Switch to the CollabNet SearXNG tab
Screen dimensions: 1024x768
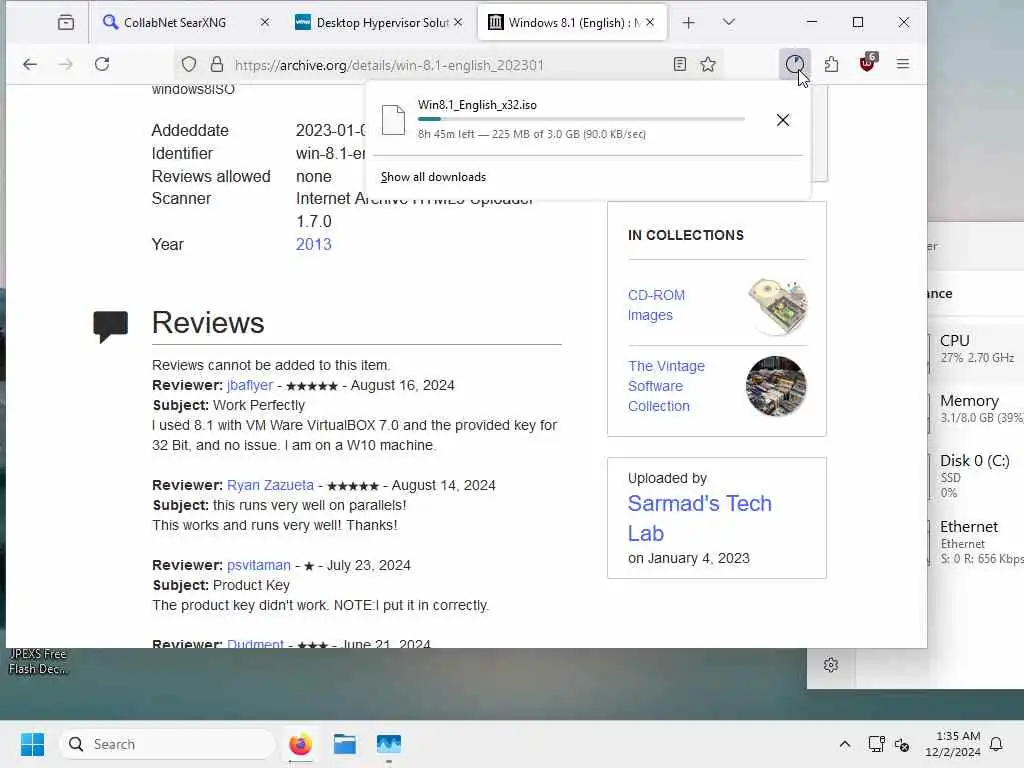[175, 23]
